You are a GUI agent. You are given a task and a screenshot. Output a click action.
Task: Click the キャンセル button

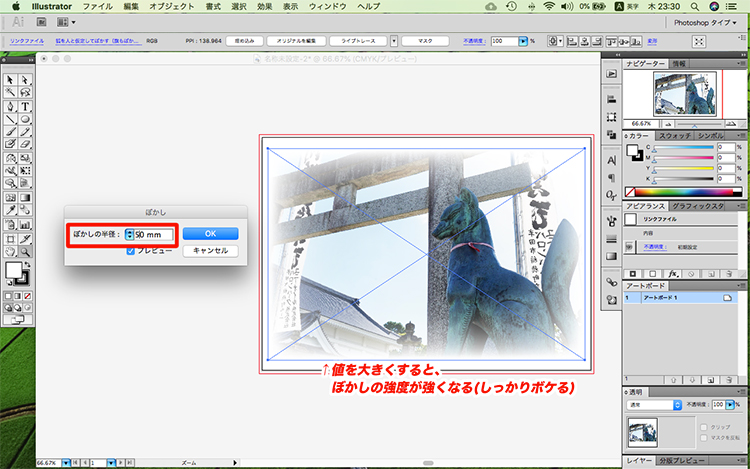(x=210, y=251)
